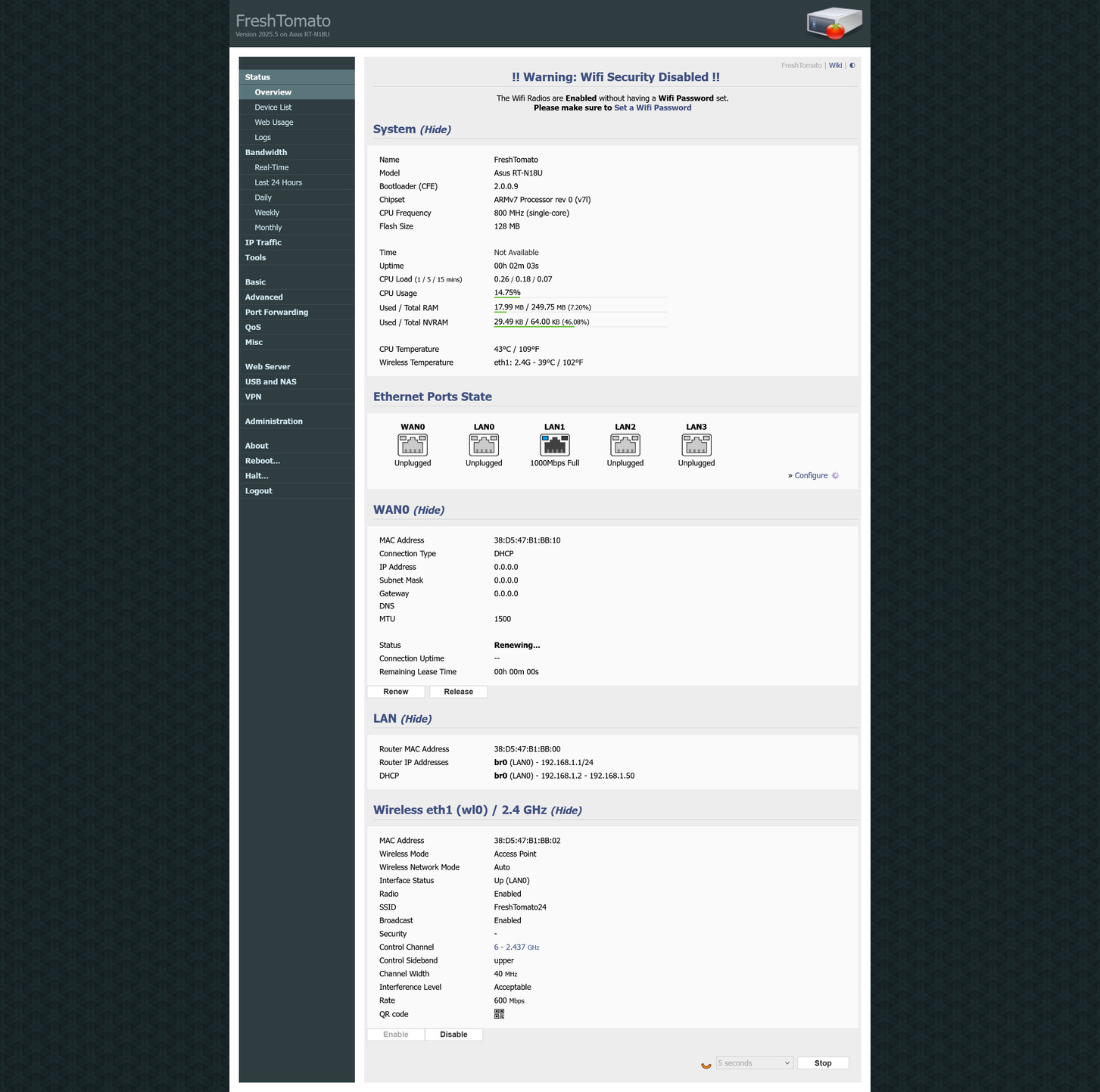
Task: Click the LAN2 ethernet port icon
Action: click(x=625, y=445)
